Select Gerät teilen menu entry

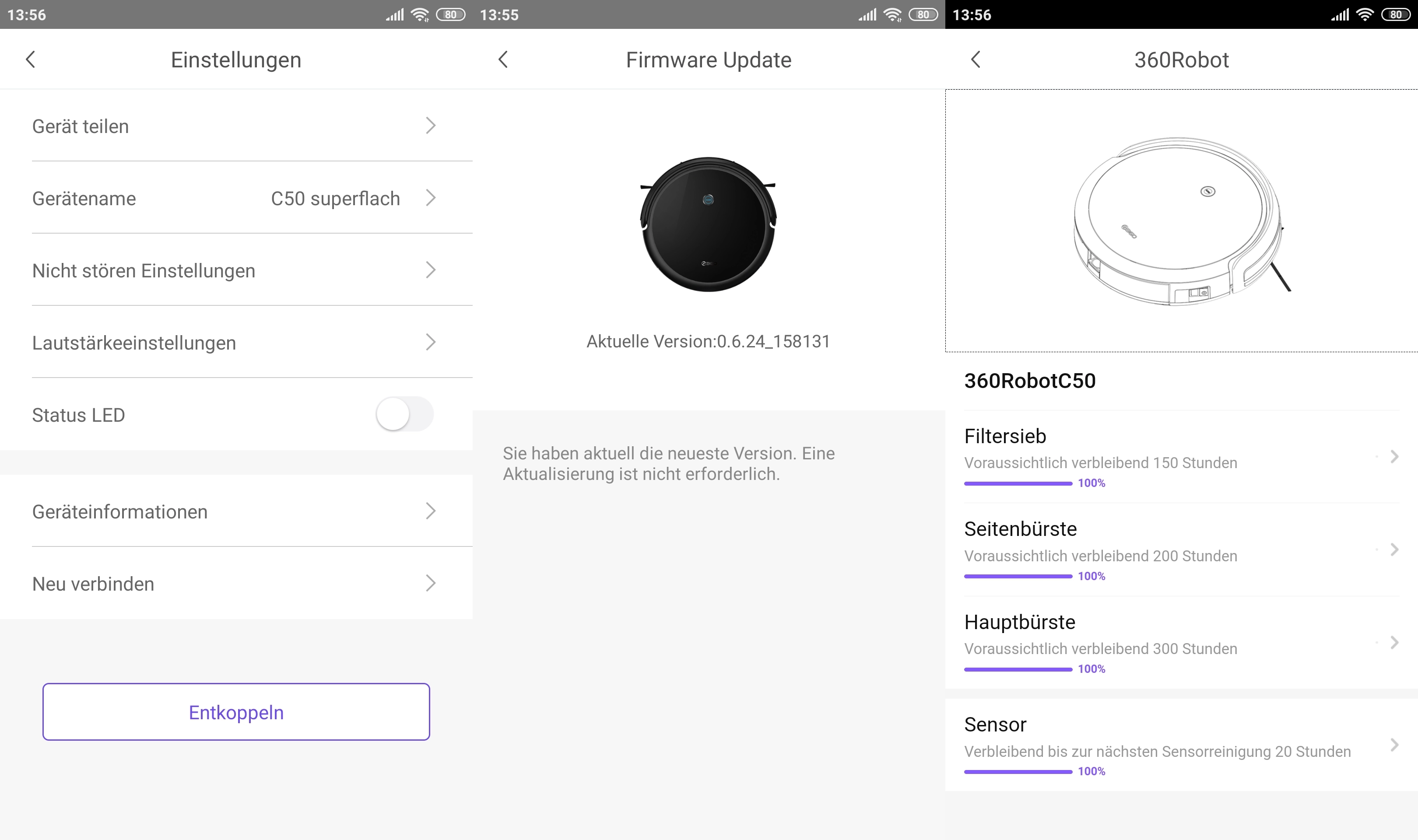[x=236, y=126]
